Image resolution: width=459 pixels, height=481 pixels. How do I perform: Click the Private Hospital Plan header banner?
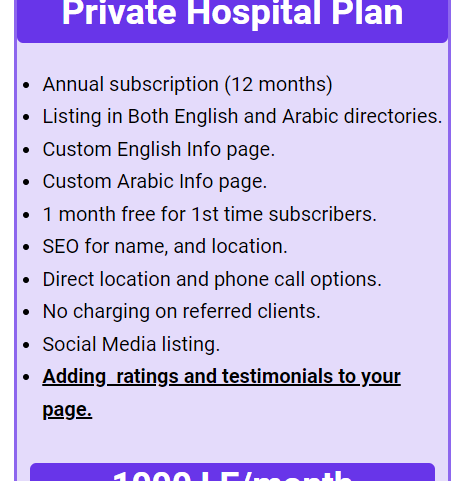232,21
